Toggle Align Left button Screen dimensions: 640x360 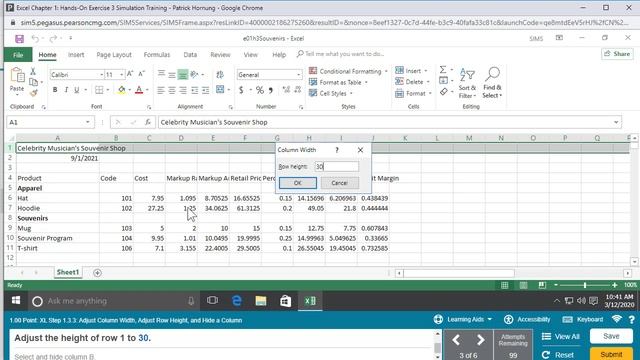pos(161,90)
